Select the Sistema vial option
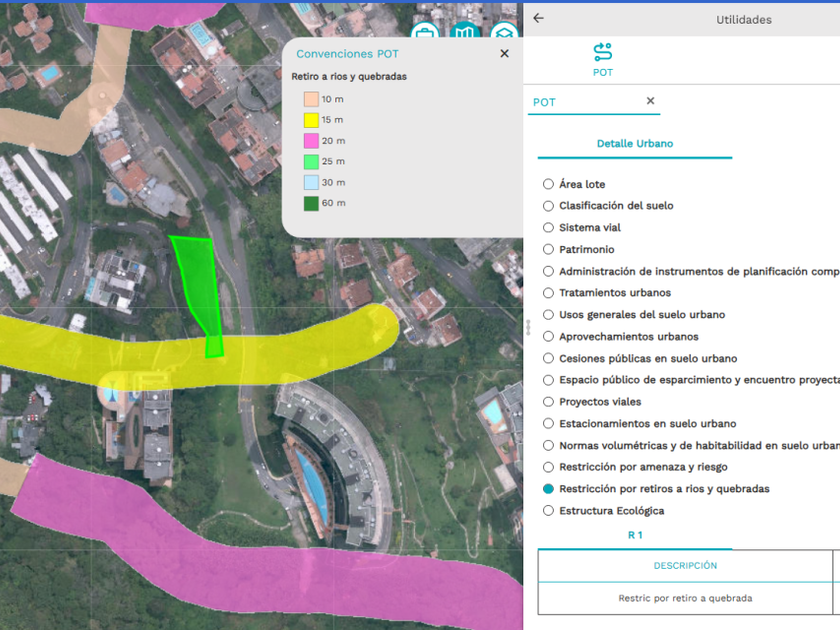Viewport: 840px width, 630px height. 548,228
